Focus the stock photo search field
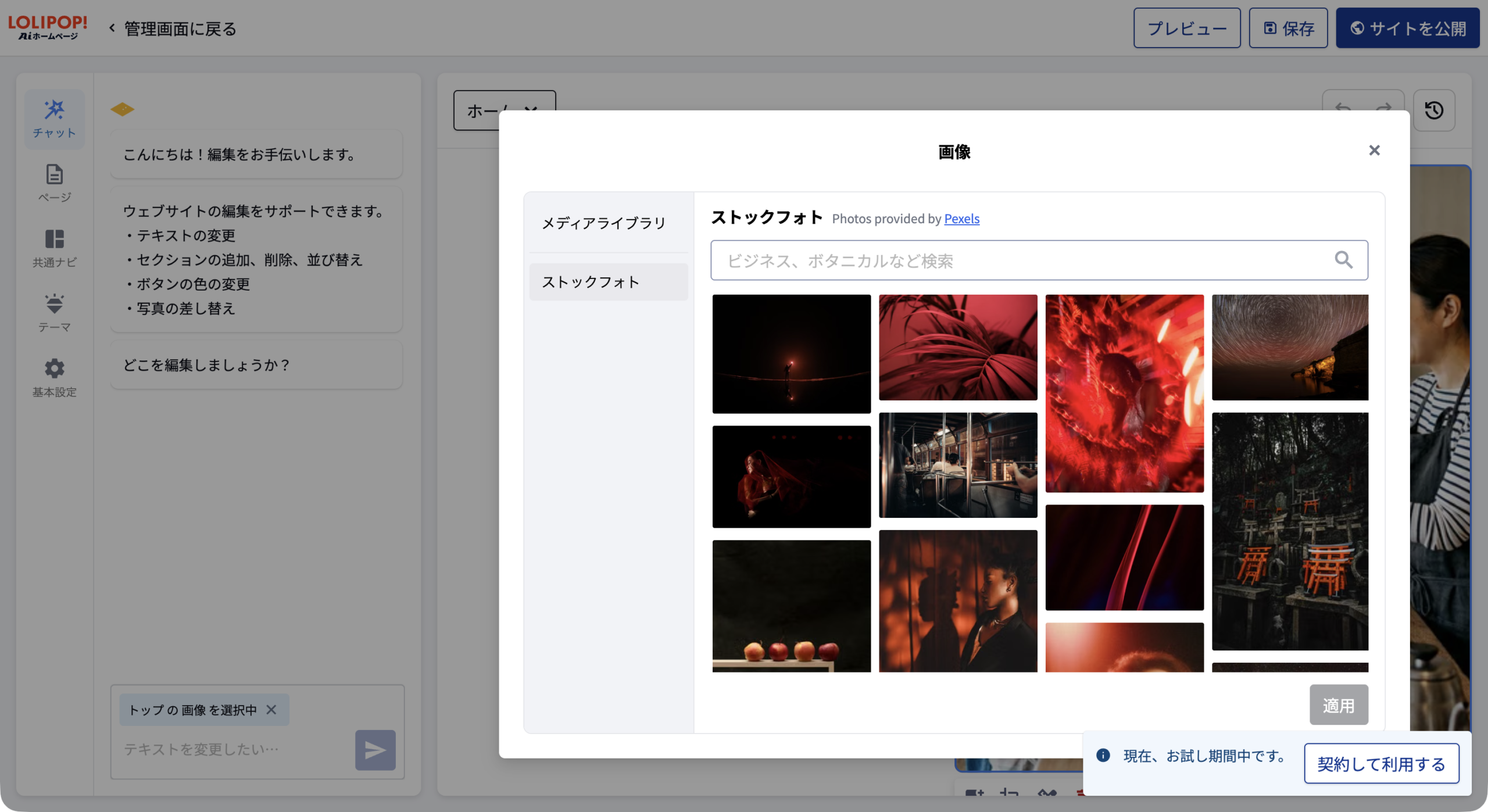1488x812 pixels. pos(1039,260)
